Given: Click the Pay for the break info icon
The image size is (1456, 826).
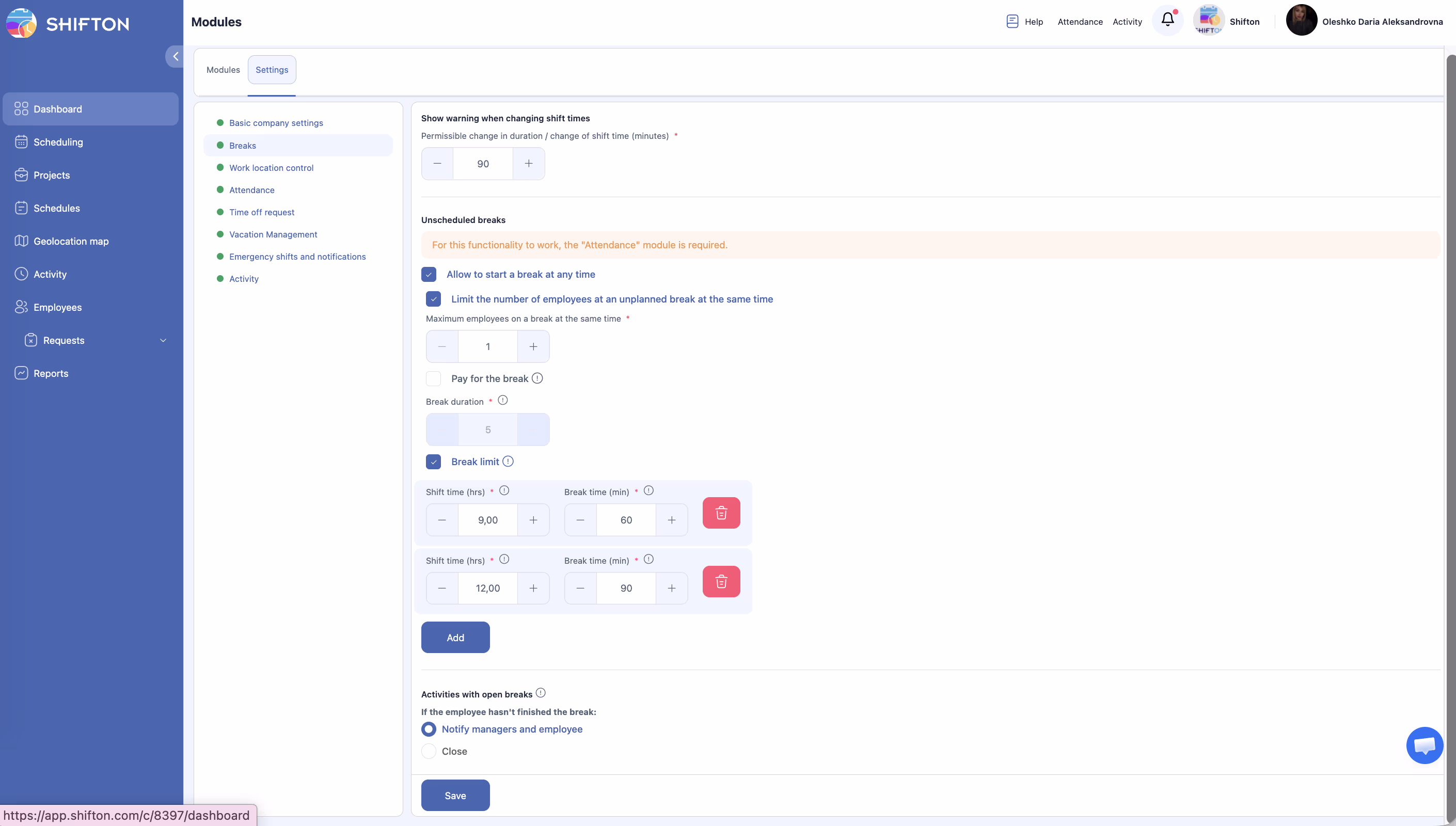Looking at the screenshot, I should tap(537, 378).
